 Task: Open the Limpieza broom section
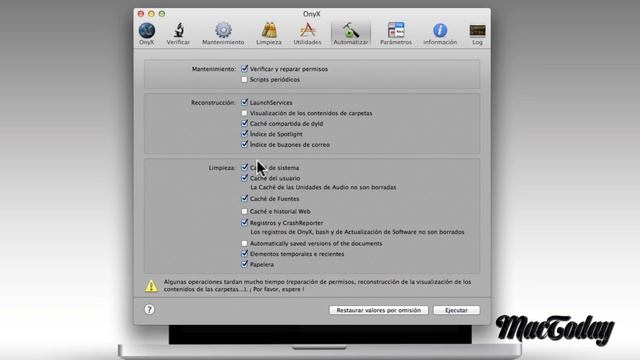(x=269, y=34)
